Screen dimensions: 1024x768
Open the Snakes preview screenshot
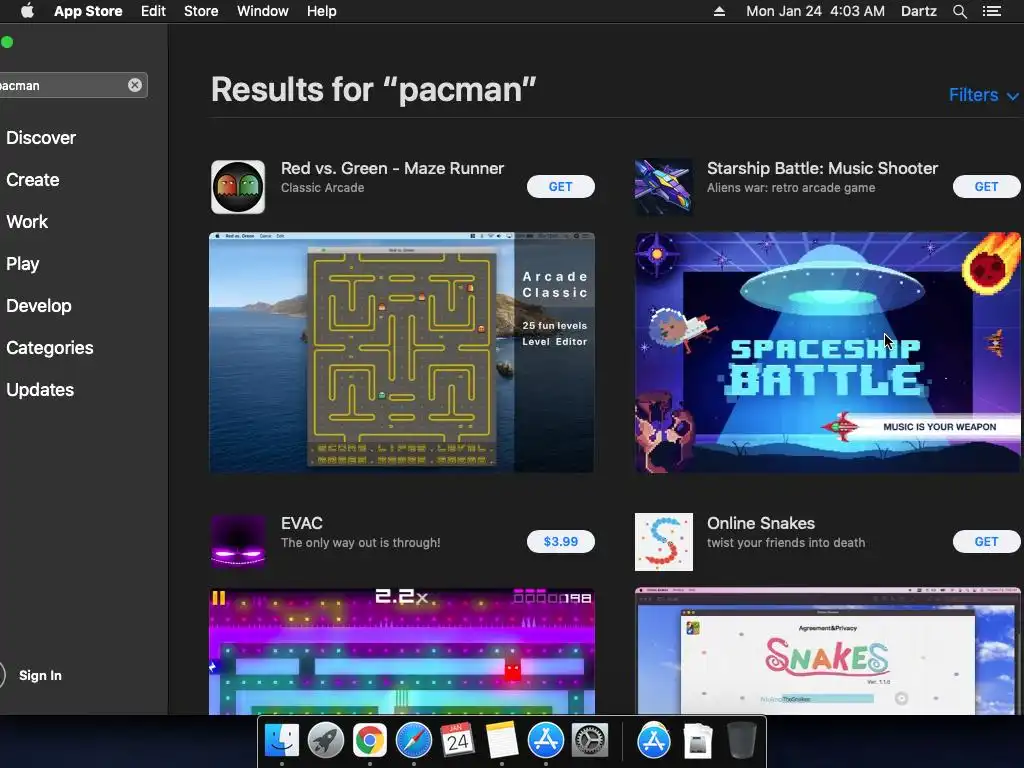(827, 650)
